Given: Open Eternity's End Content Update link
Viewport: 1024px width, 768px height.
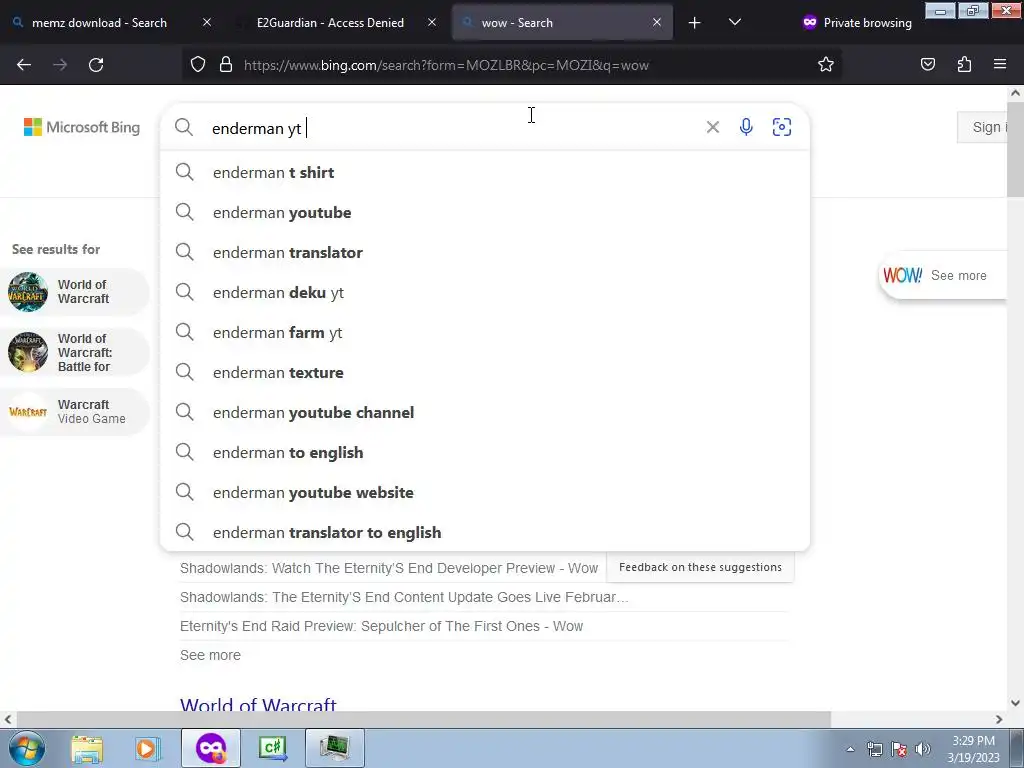Looking at the screenshot, I should tap(404, 597).
